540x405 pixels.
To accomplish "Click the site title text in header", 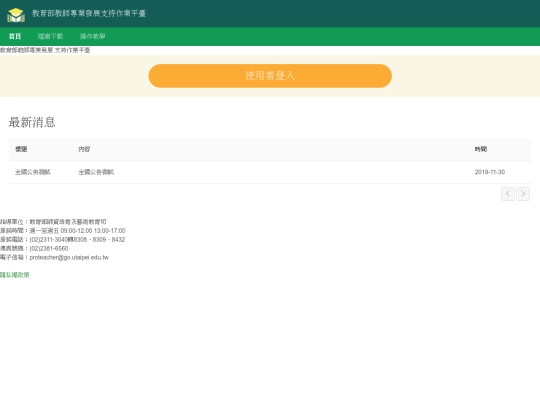I will point(89,13).
